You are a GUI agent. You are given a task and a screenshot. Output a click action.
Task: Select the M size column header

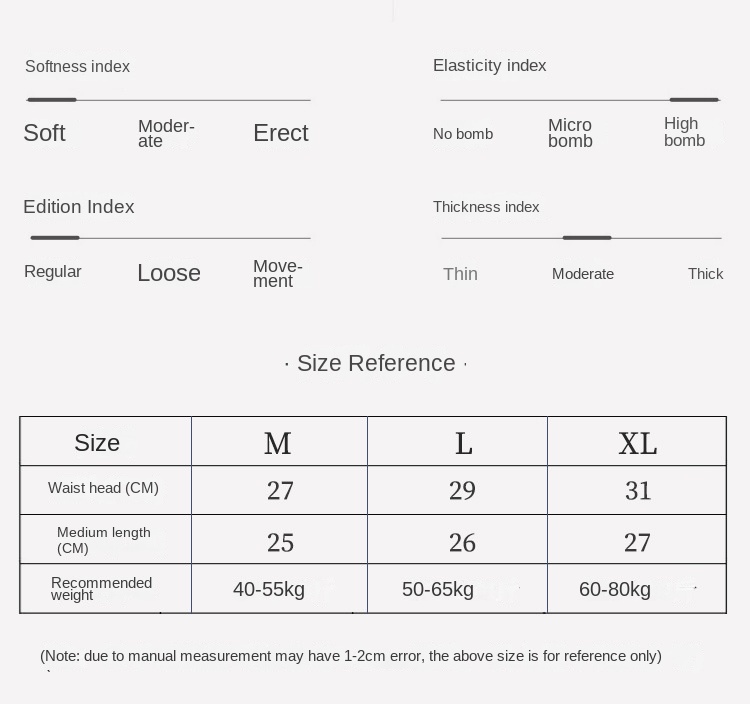click(x=278, y=443)
